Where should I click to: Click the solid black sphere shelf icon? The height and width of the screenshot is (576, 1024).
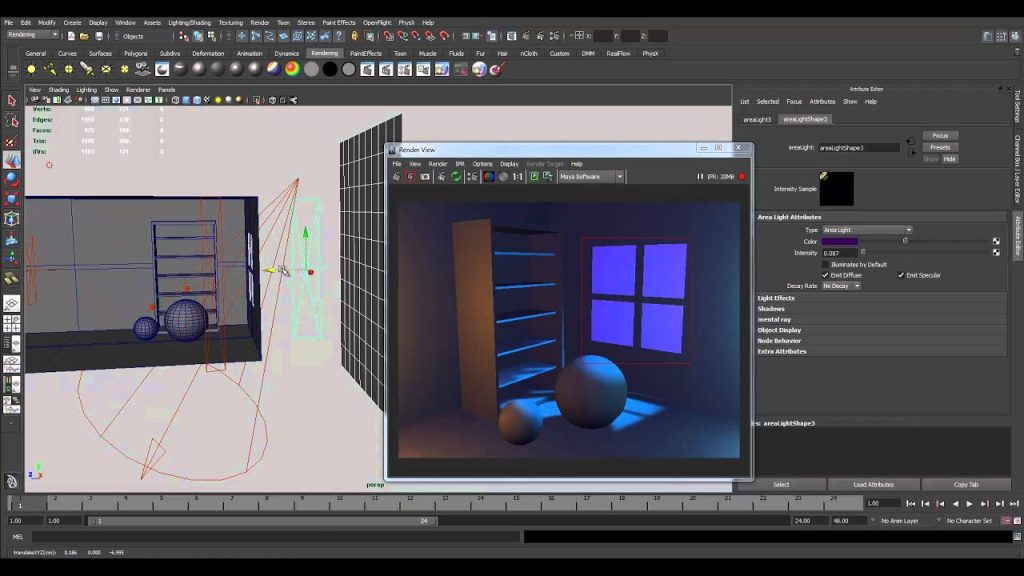click(x=330, y=69)
